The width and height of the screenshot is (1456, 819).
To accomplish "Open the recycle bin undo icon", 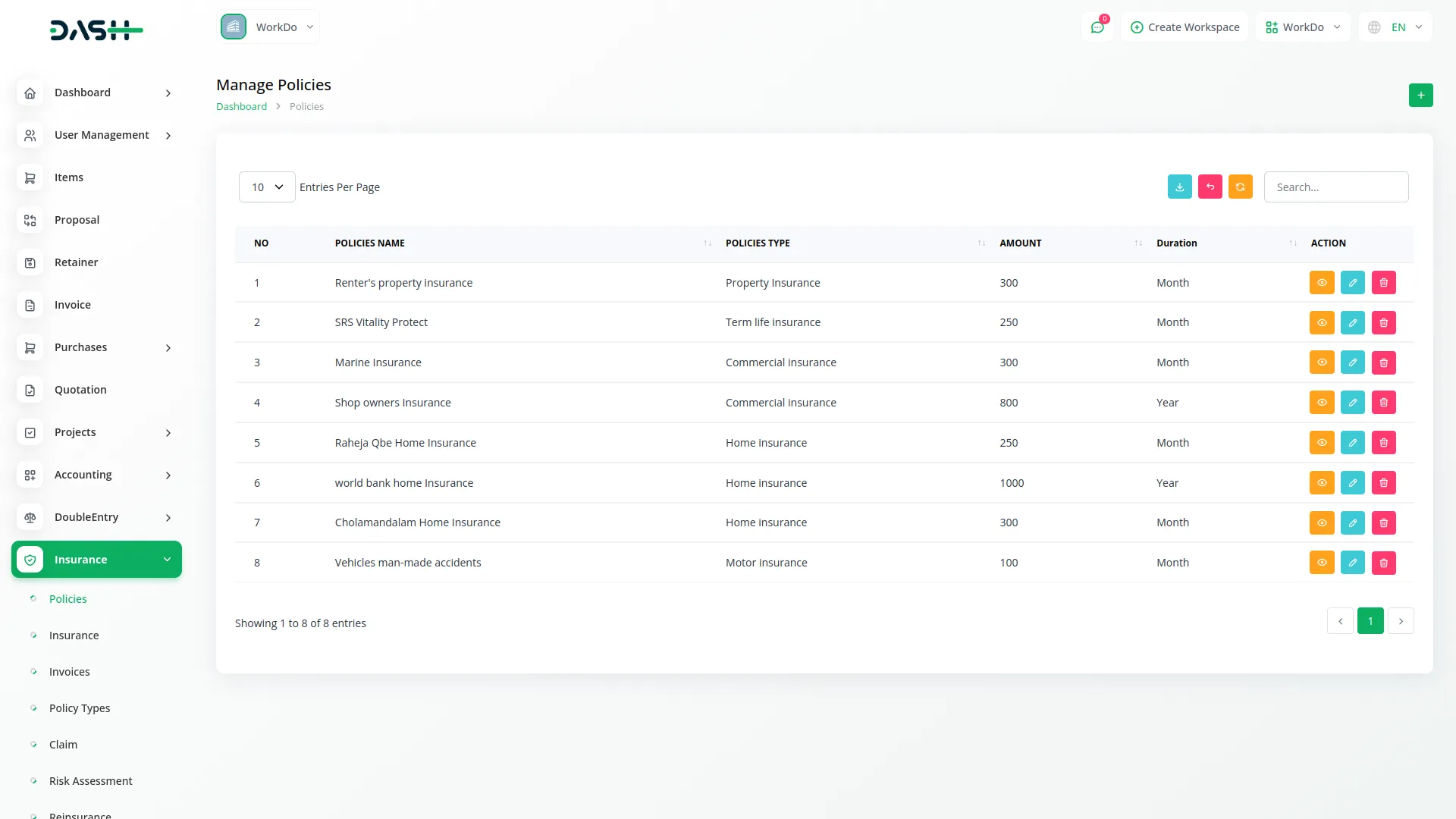I will pyautogui.click(x=1210, y=187).
